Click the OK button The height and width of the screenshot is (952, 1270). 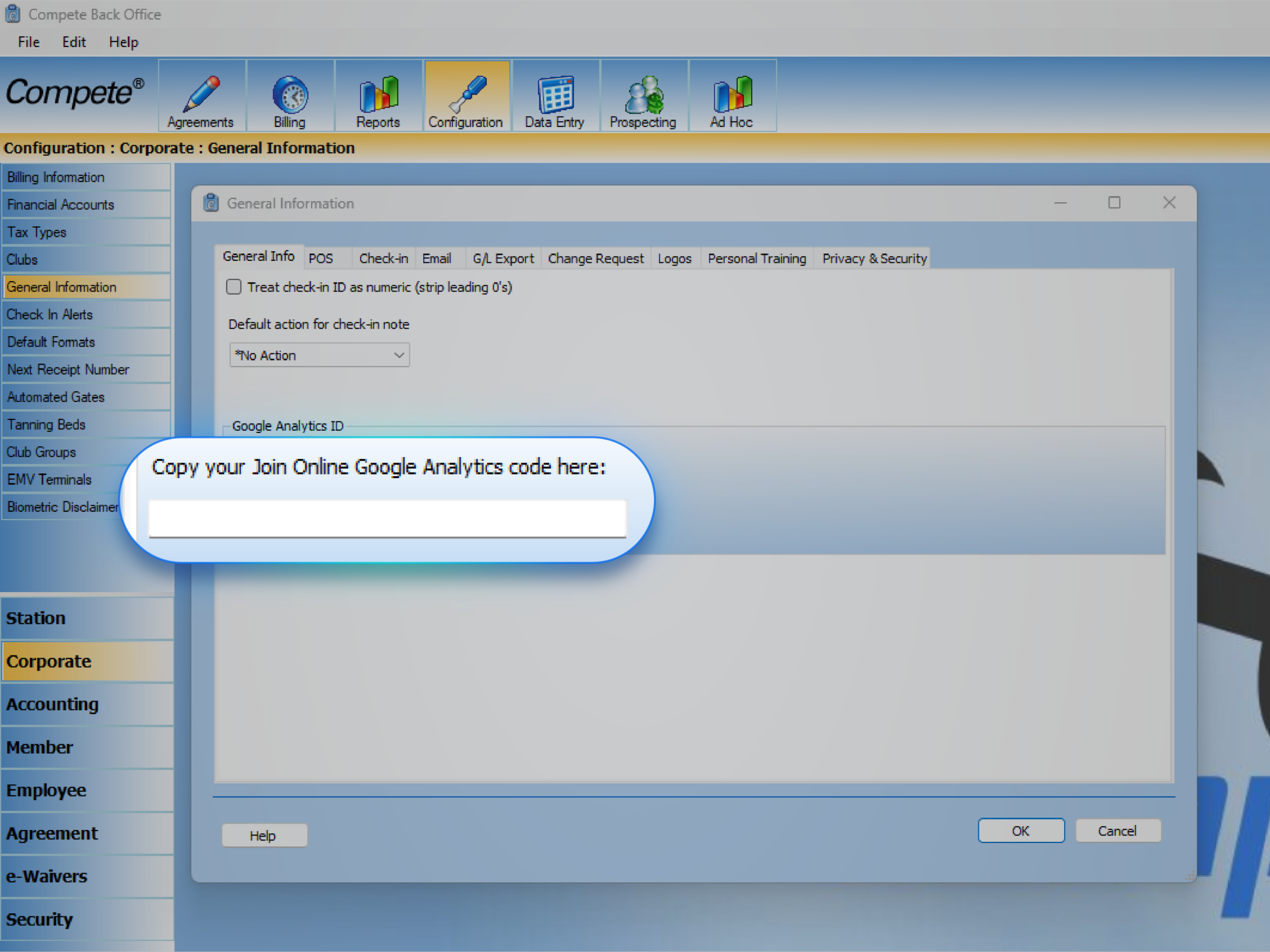[1021, 831]
